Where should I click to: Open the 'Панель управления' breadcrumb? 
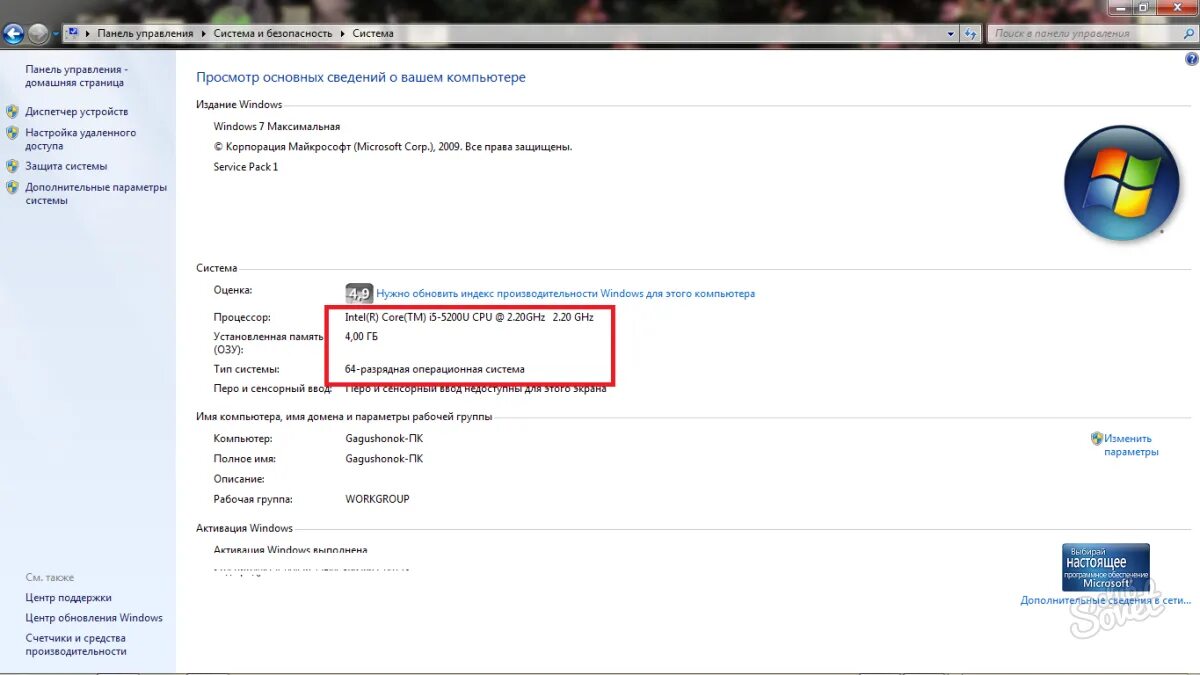tap(145, 33)
